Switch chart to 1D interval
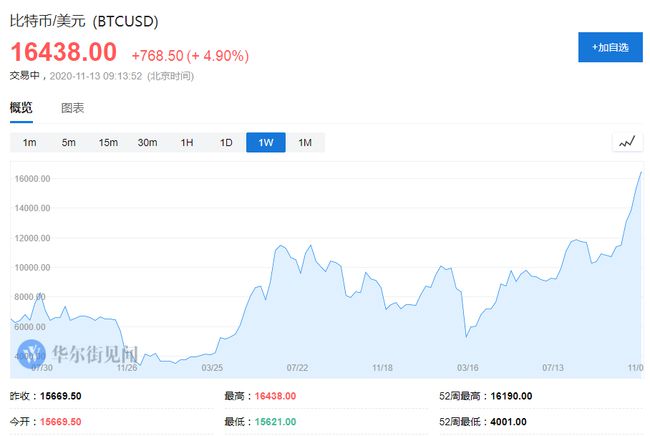 point(226,143)
